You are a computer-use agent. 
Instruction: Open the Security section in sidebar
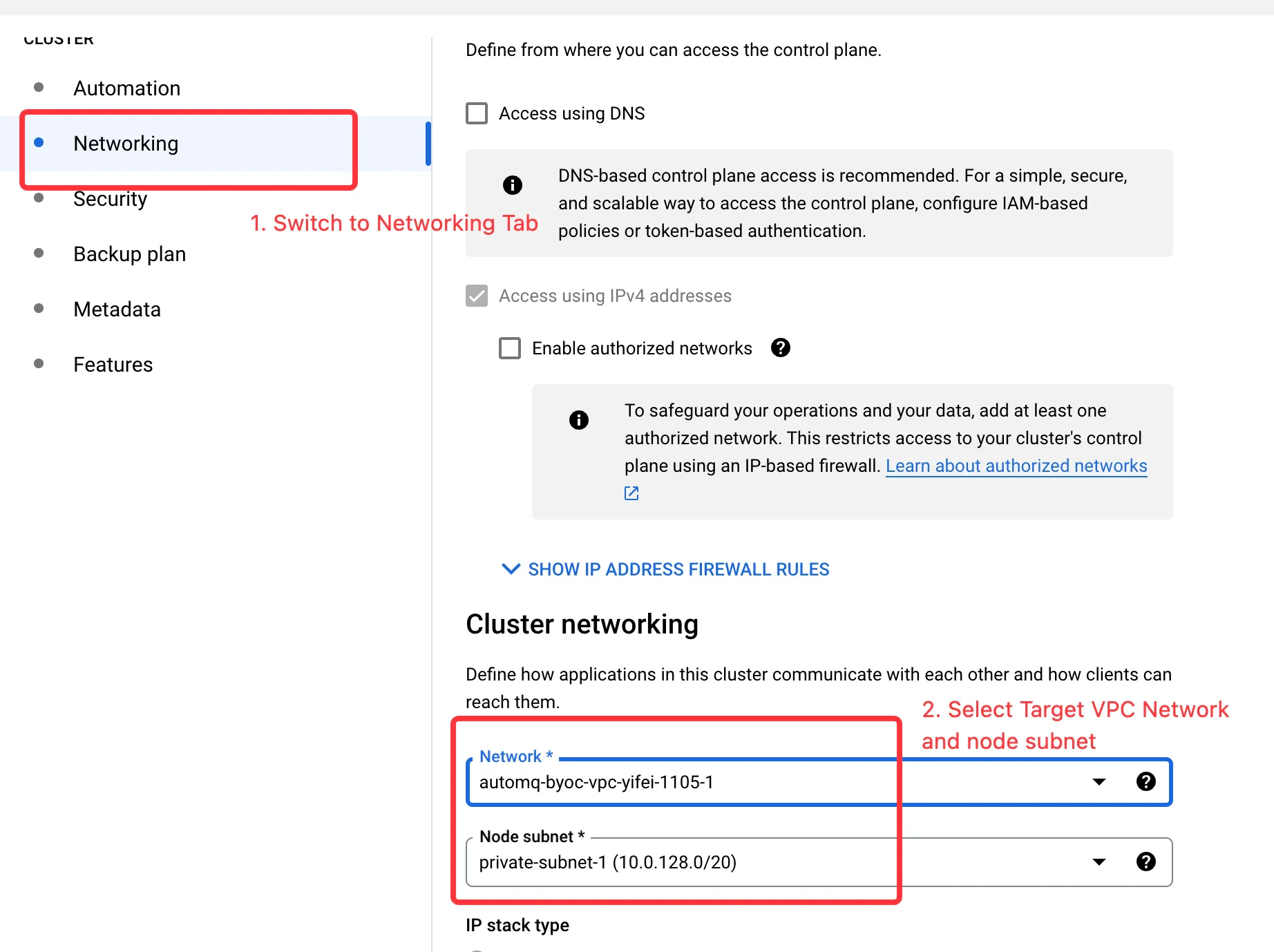tap(110, 199)
